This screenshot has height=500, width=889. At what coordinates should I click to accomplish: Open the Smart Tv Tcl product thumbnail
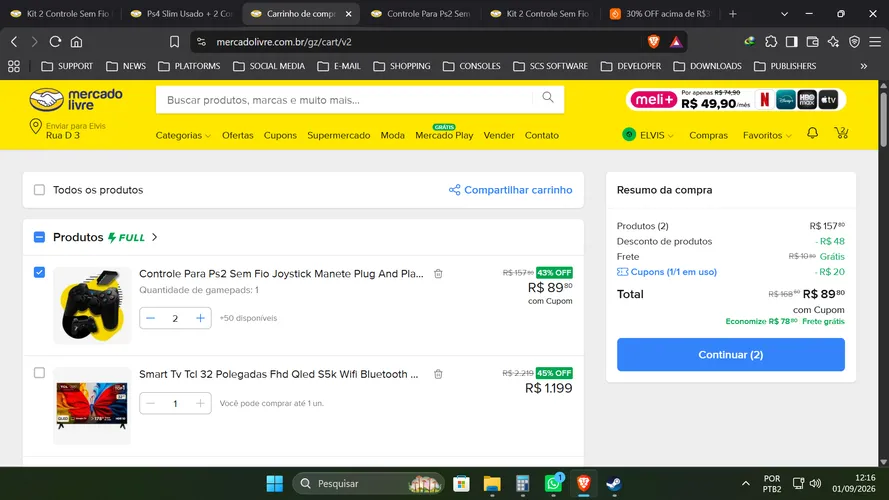click(x=92, y=405)
